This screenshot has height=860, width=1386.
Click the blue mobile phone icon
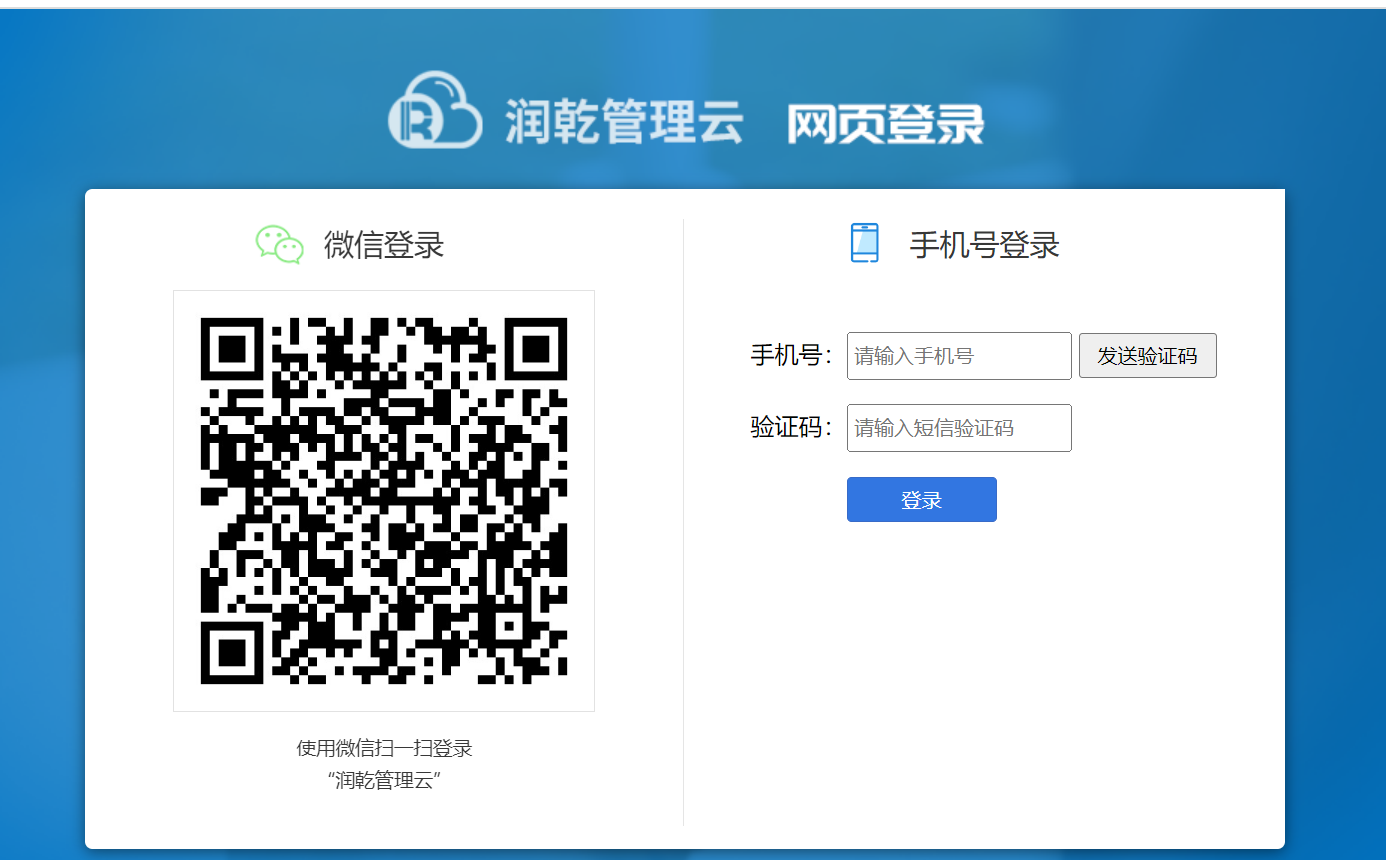coord(865,243)
